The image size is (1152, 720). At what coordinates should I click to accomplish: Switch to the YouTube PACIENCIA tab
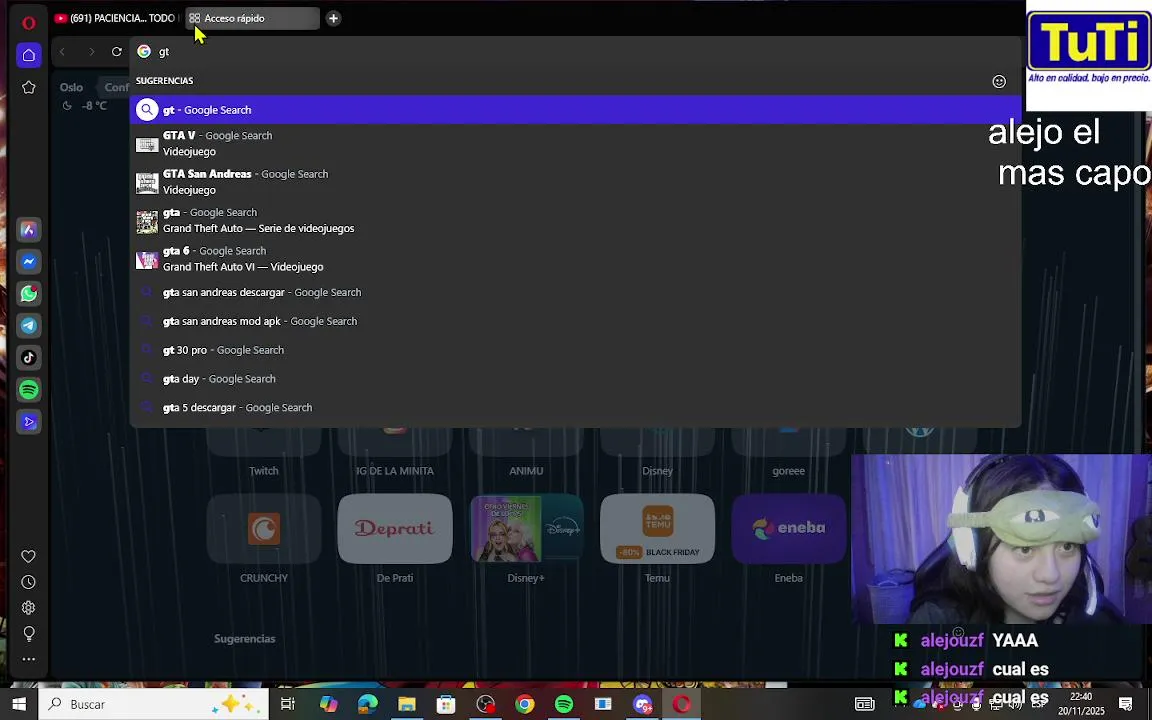pos(116,18)
